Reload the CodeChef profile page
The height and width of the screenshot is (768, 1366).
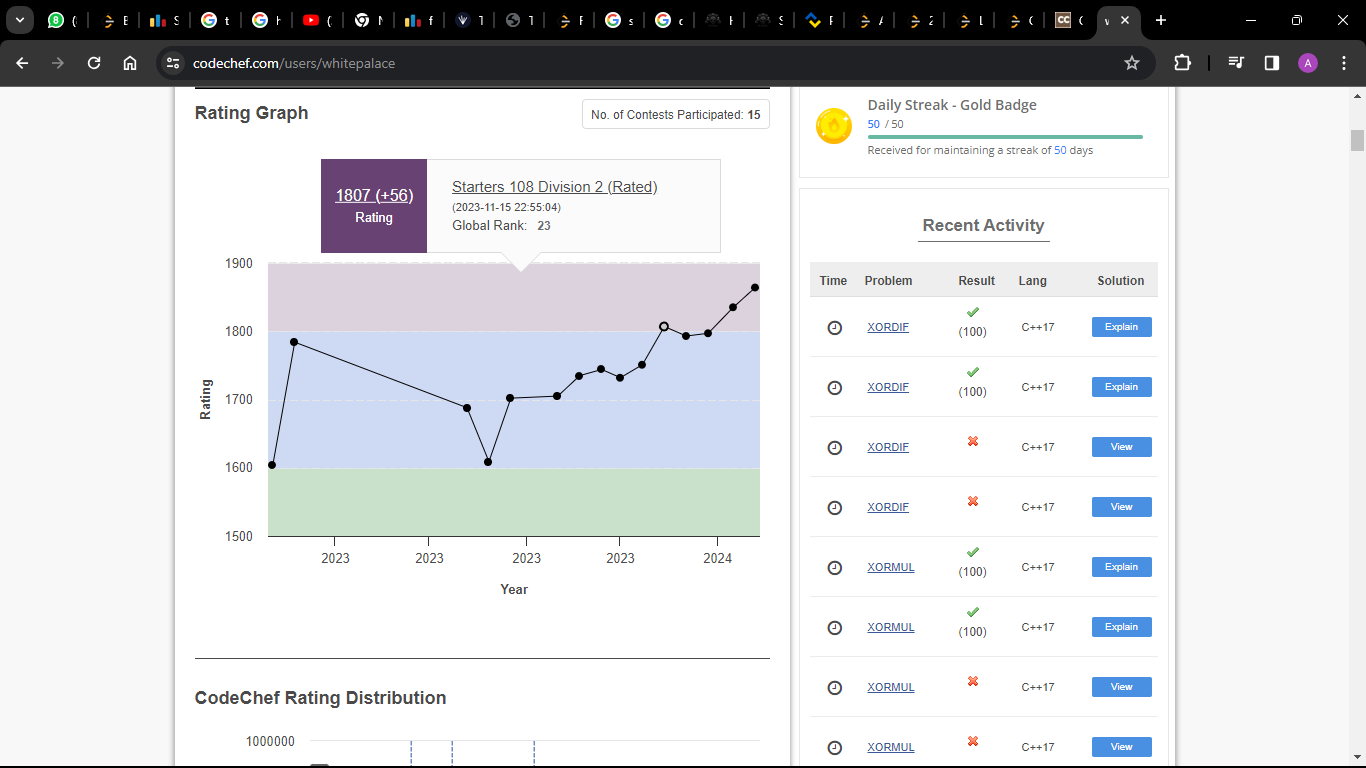pos(94,63)
